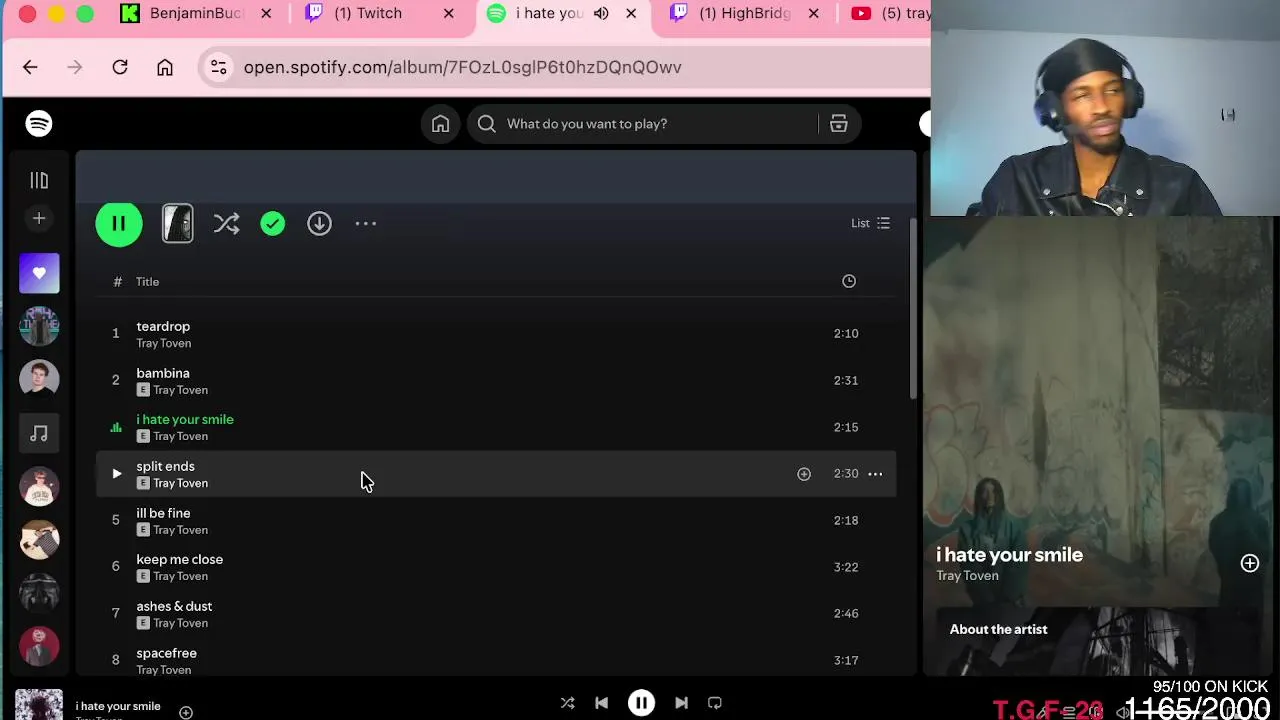
Task: Go to Spotify Home button
Action: tap(440, 123)
